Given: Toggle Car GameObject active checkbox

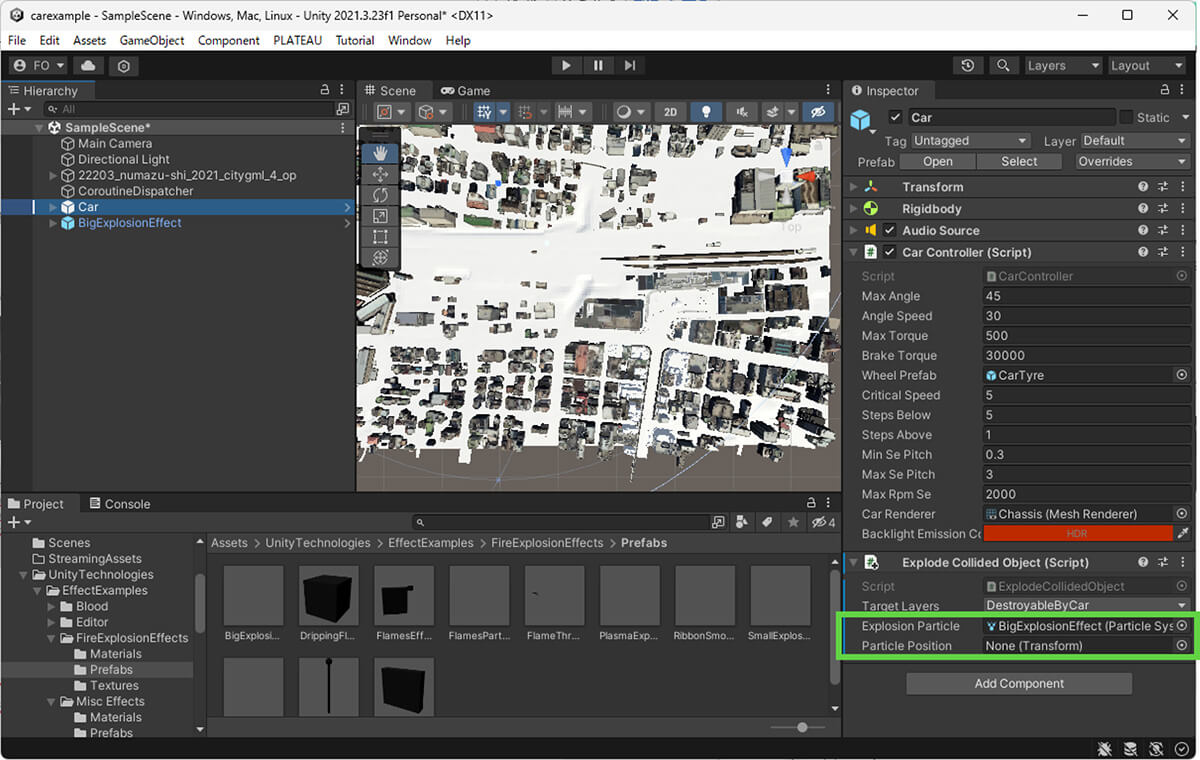Looking at the screenshot, I should 895,118.
